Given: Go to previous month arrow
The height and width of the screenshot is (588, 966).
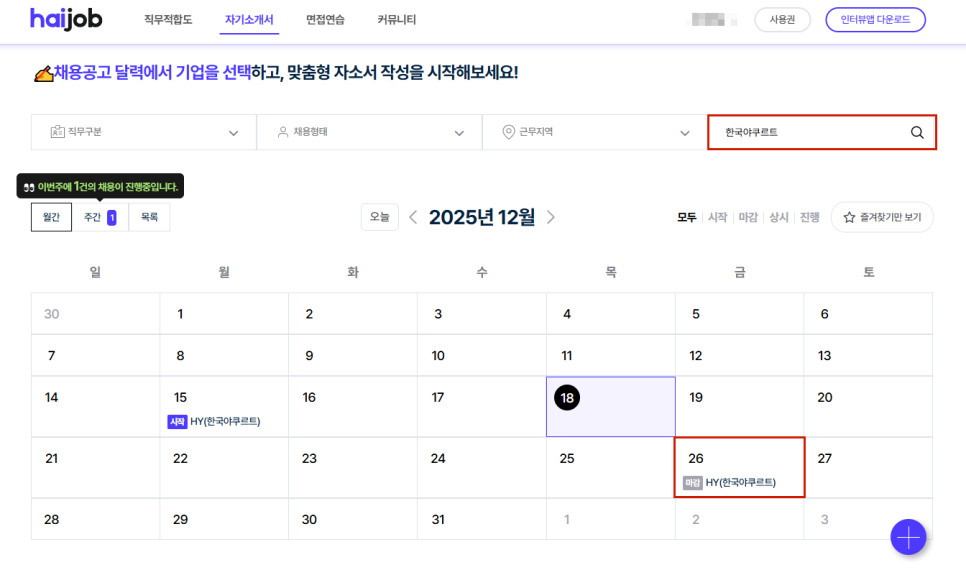Looking at the screenshot, I should pyautogui.click(x=413, y=217).
